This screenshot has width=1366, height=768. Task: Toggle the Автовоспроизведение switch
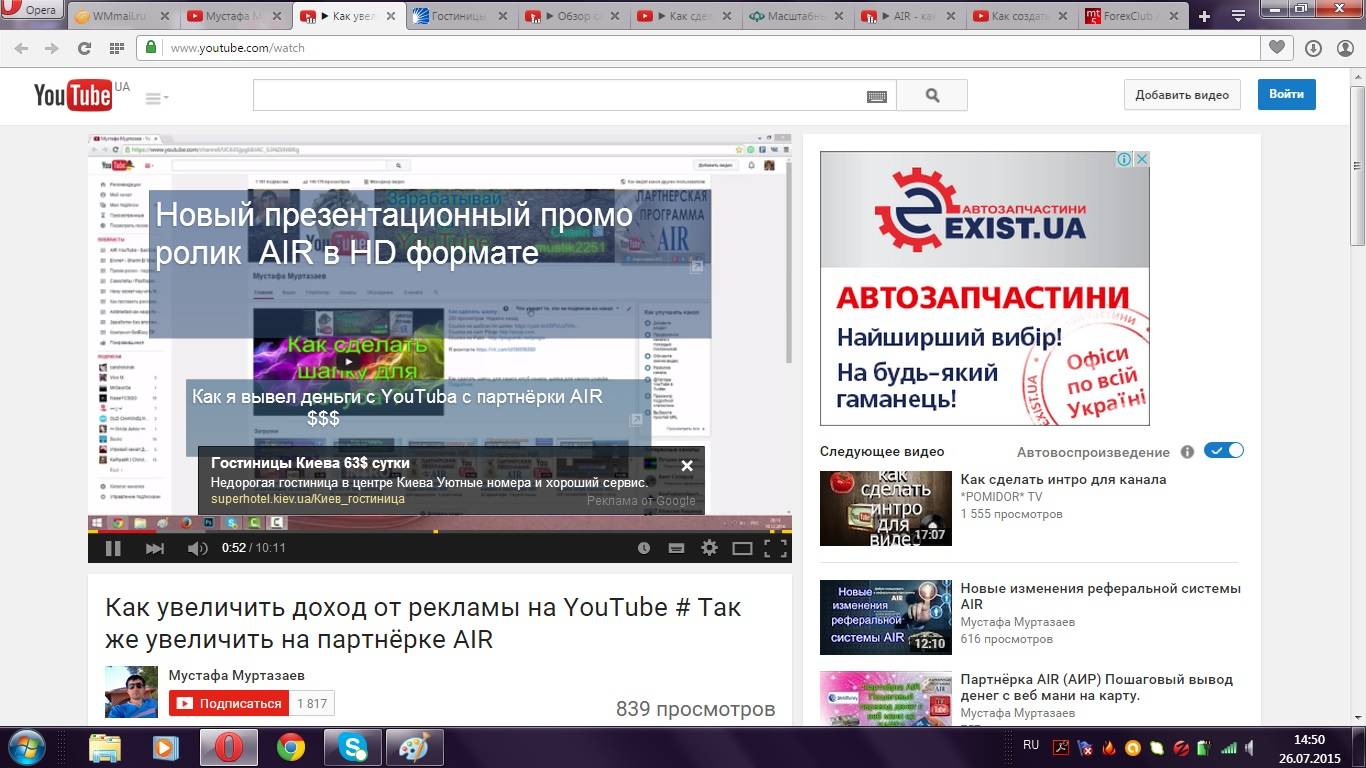point(1224,451)
